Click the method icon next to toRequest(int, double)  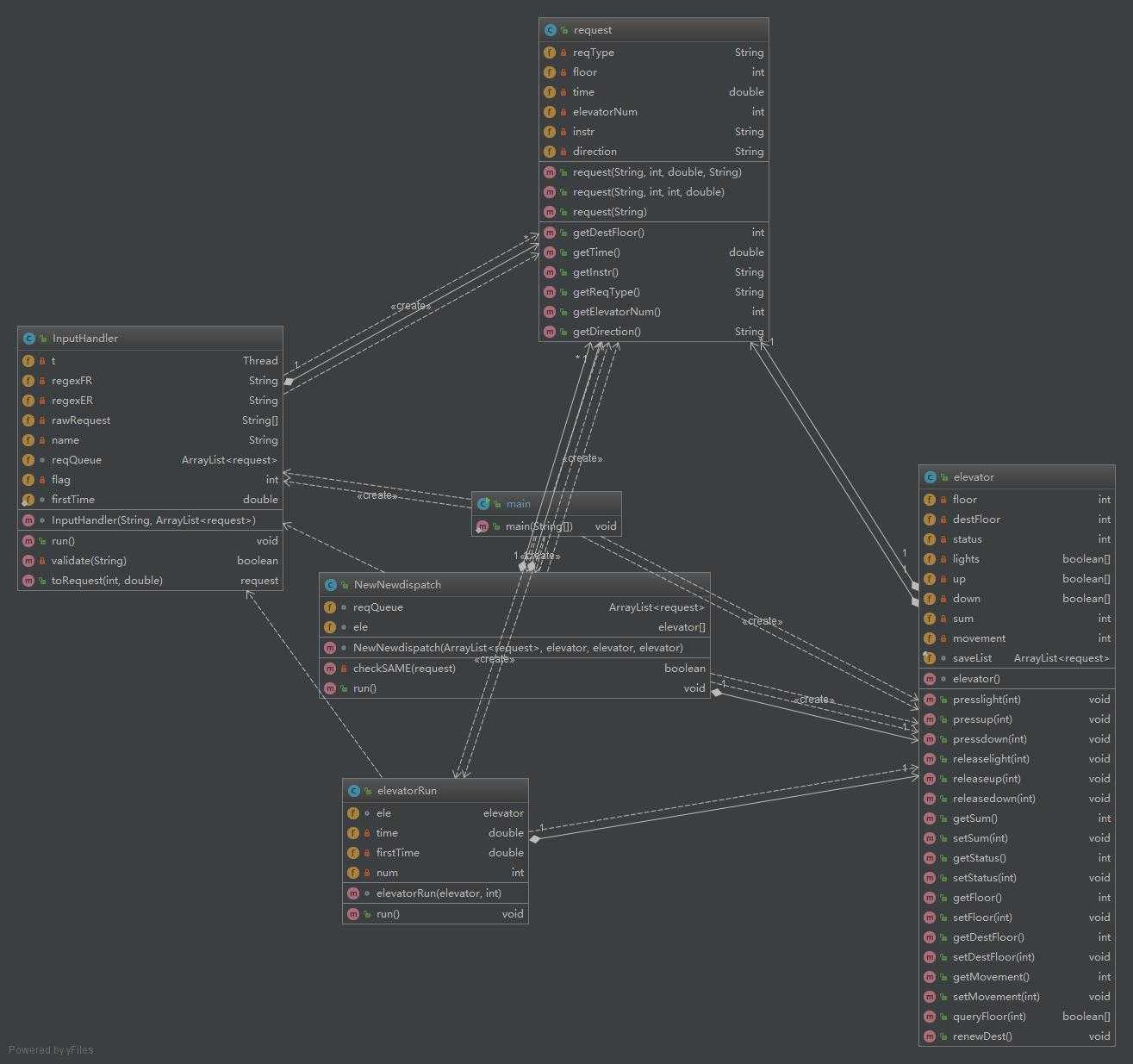[x=28, y=581]
